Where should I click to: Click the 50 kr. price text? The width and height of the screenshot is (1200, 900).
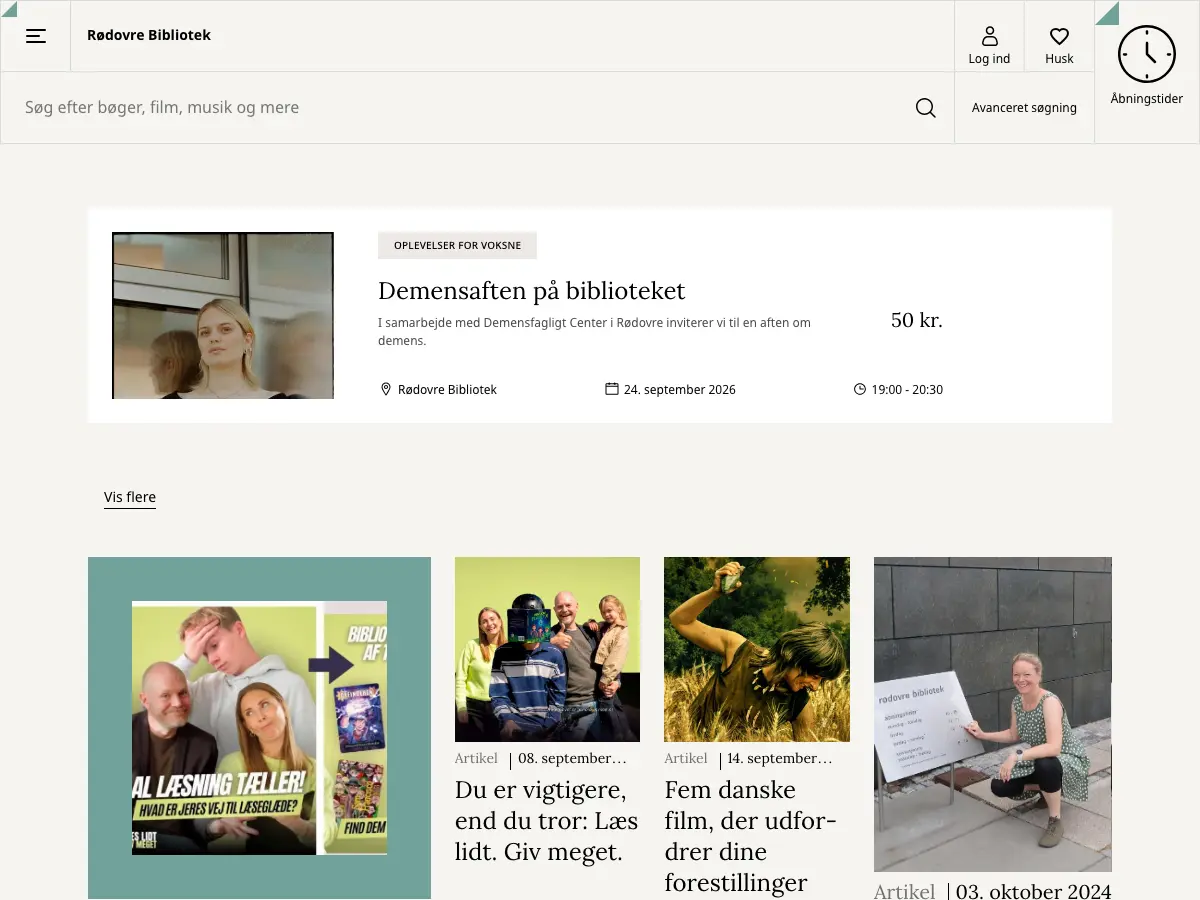click(917, 320)
